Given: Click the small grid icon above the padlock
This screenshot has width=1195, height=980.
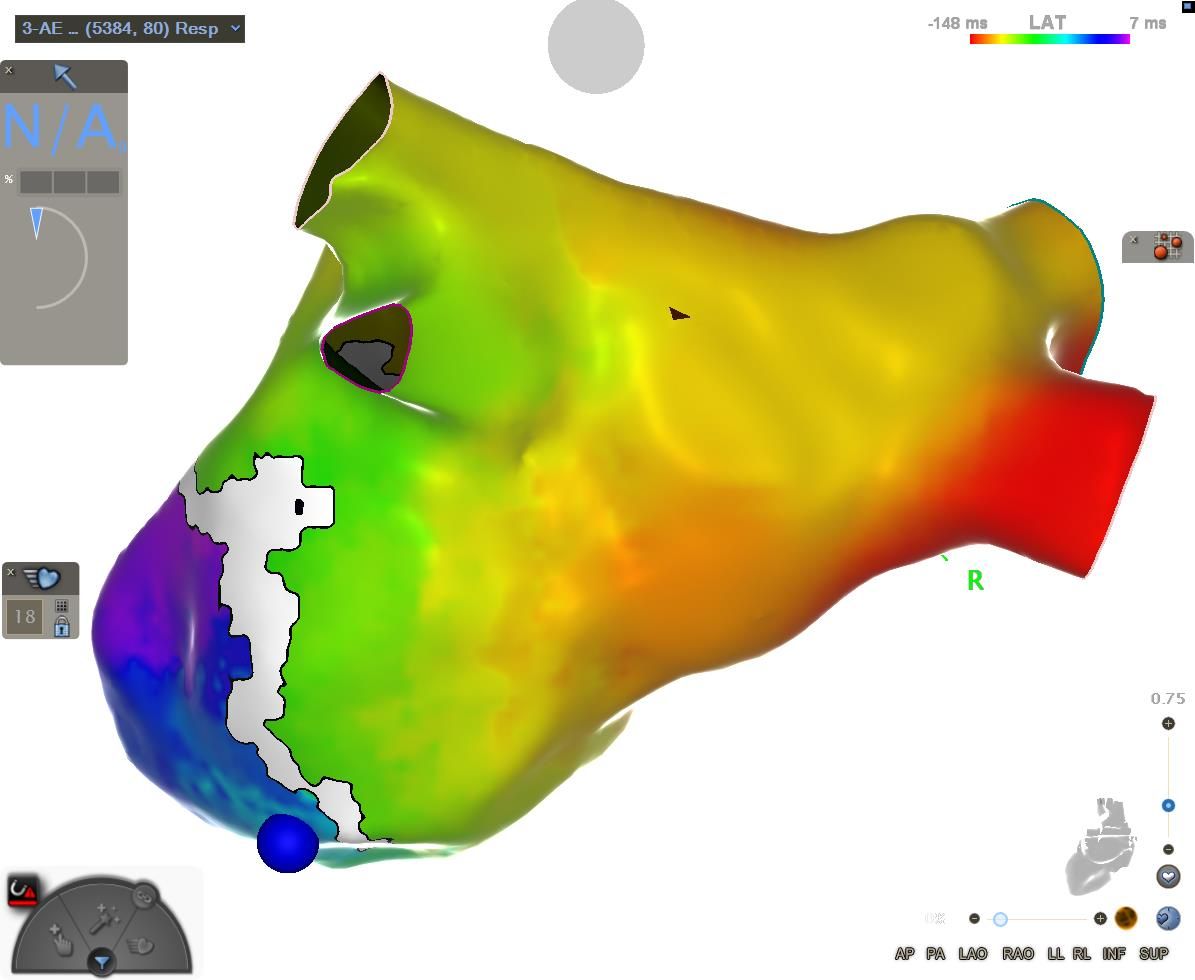Looking at the screenshot, I should click(x=62, y=606).
